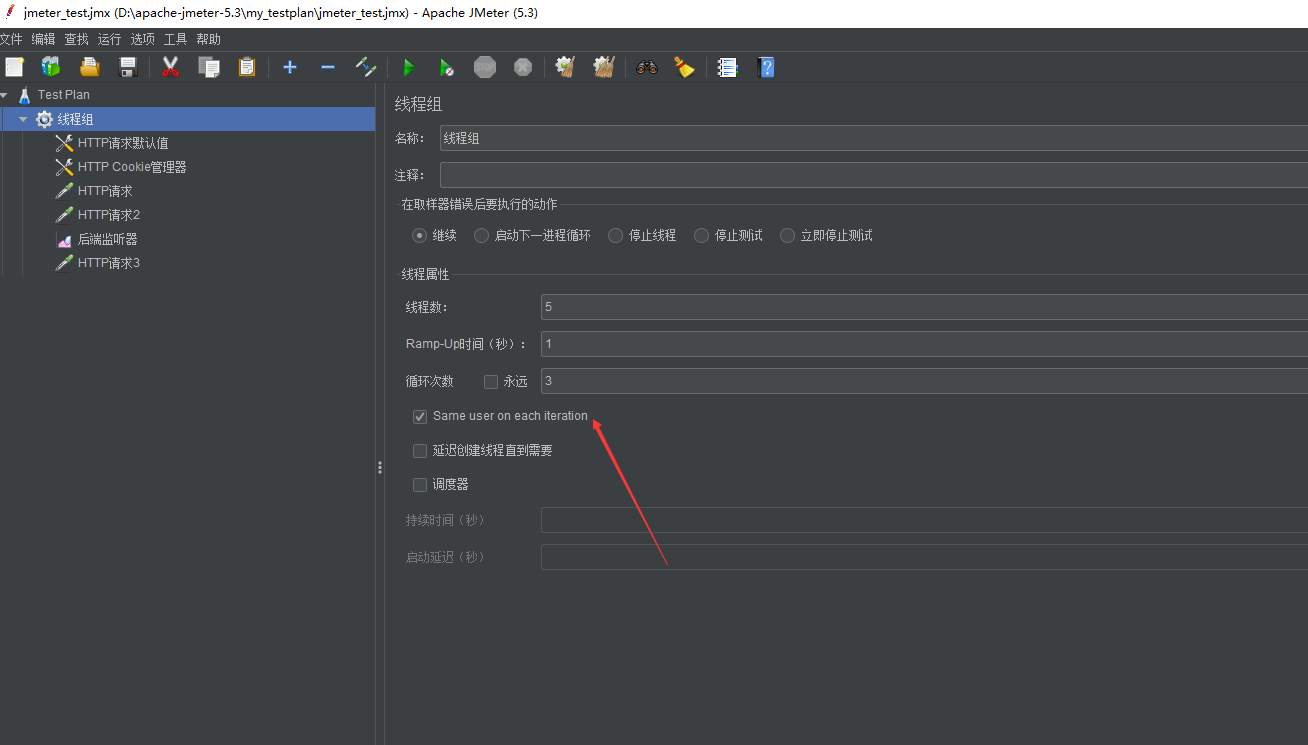Collapse the Test Plan tree node
The image size is (1308, 745).
pyautogui.click(x=4, y=94)
